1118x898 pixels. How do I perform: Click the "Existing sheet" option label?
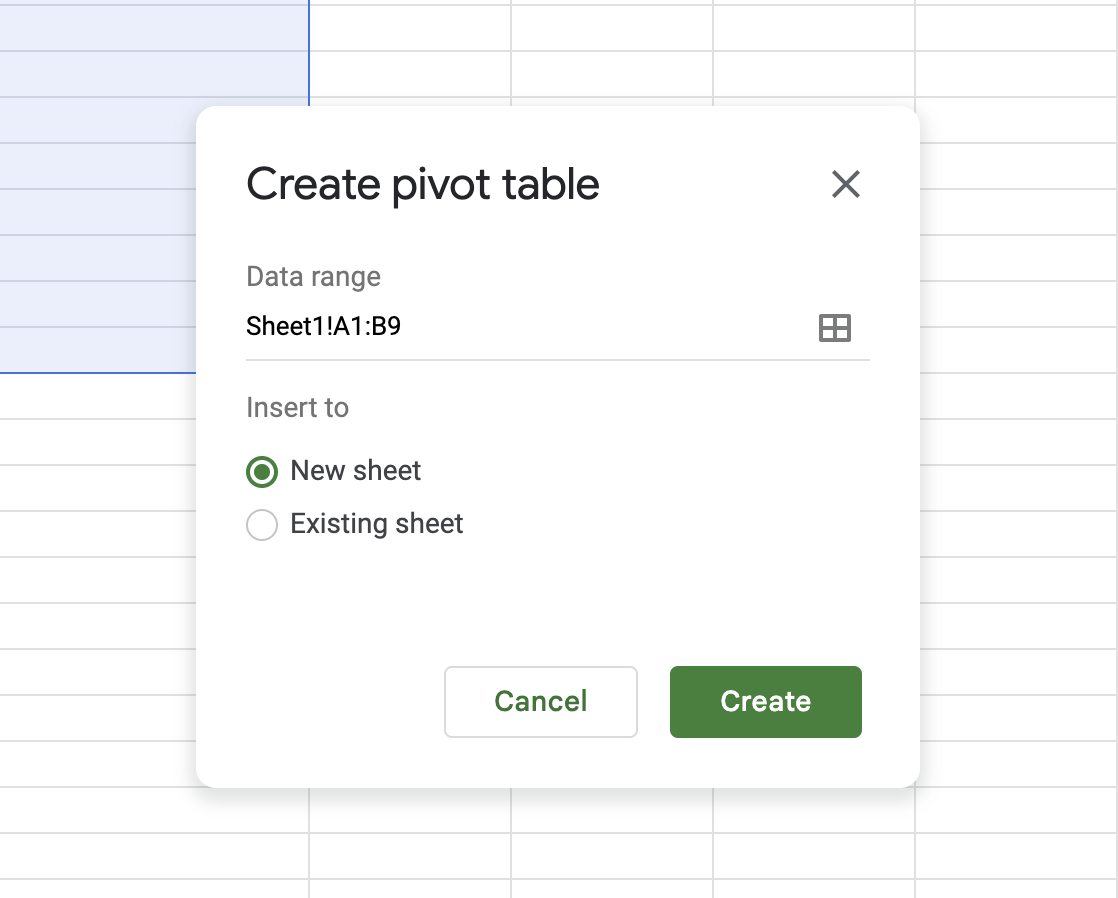(376, 524)
